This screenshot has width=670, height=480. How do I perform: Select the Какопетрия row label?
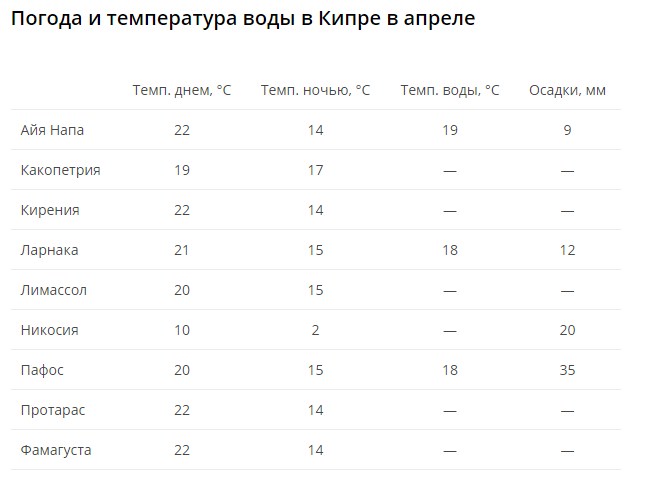pyautogui.click(x=60, y=170)
